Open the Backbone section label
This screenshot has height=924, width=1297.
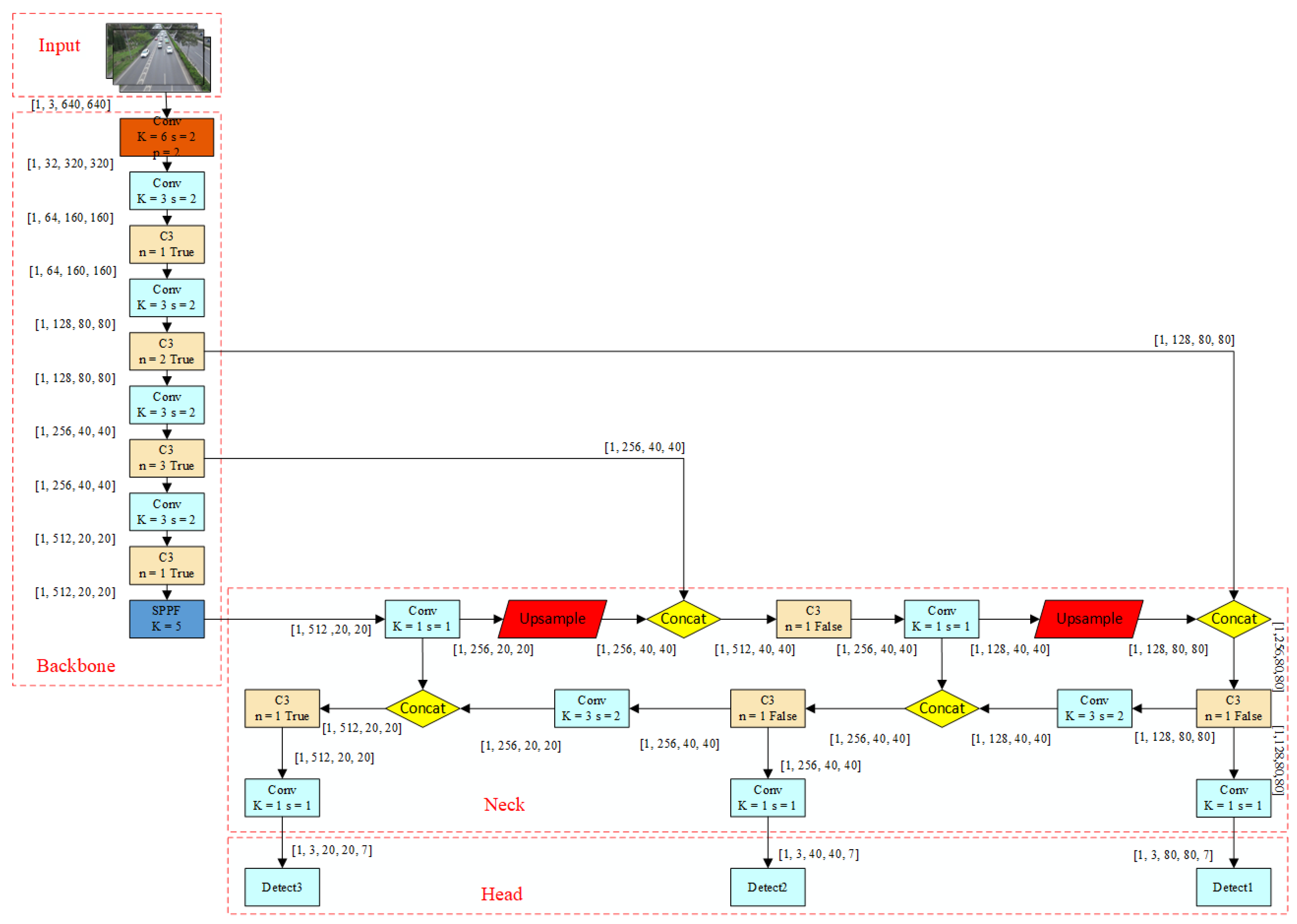[x=76, y=666]
